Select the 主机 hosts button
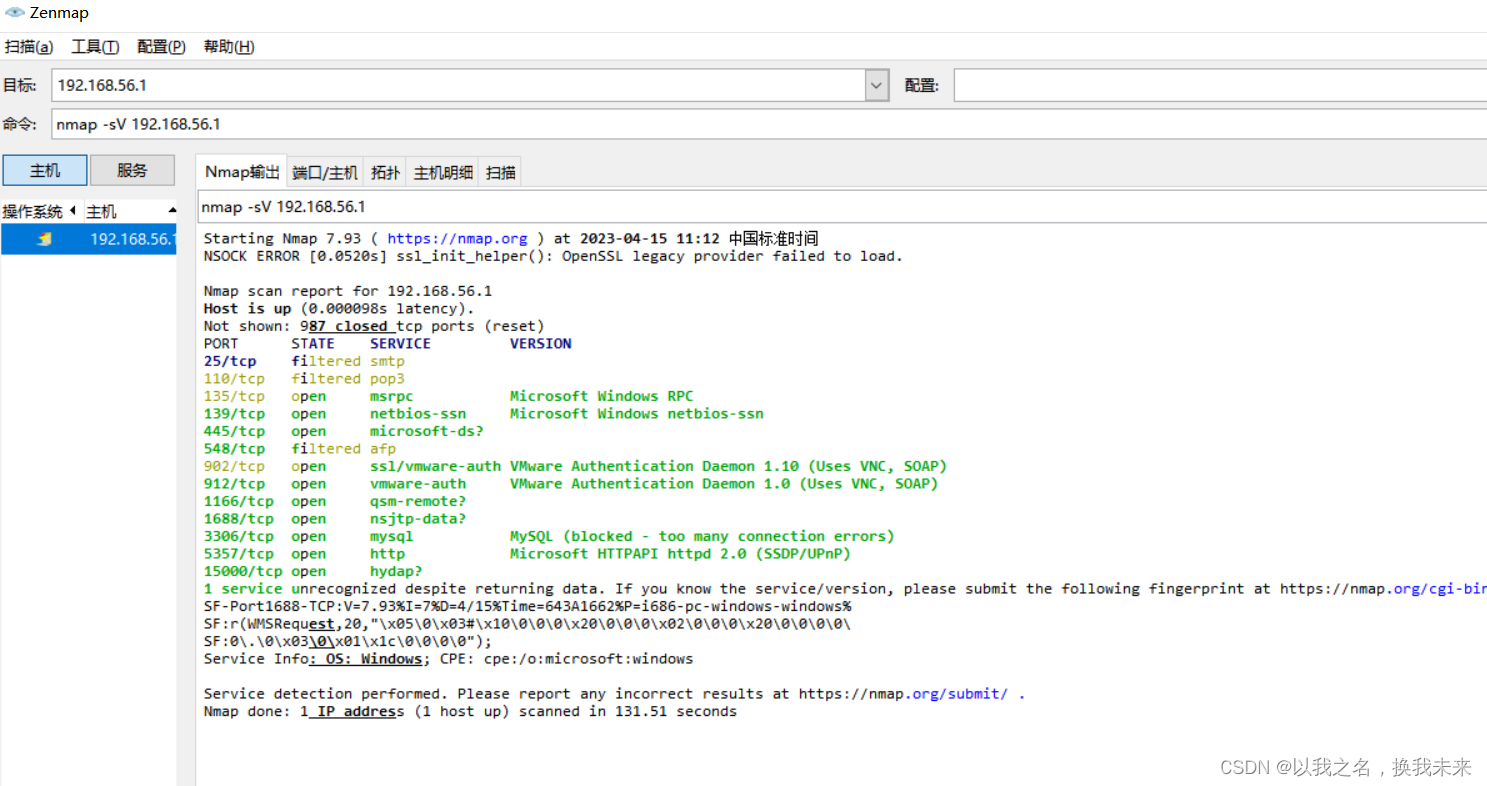The height and width of the screenshot is (786, 1487). pos(45,170)
